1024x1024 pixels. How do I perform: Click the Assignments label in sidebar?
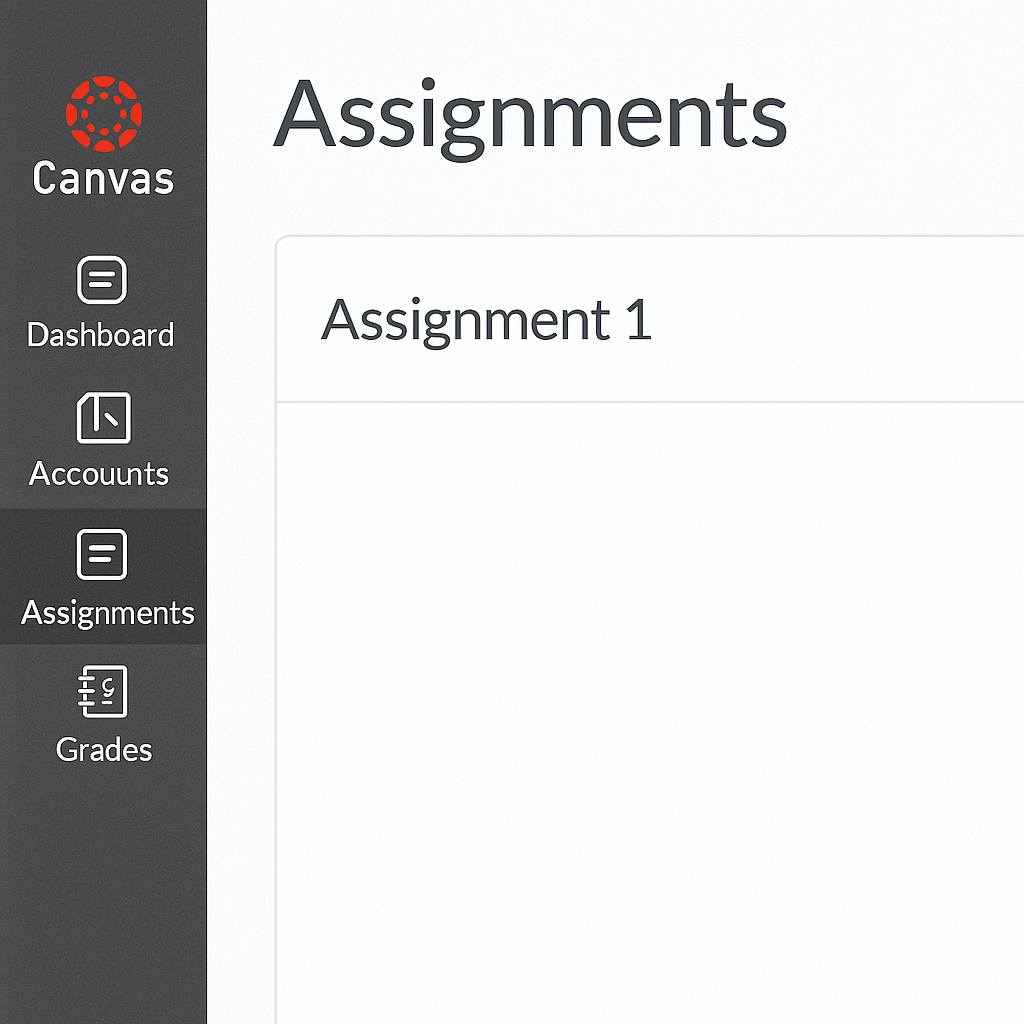(107, 612)
